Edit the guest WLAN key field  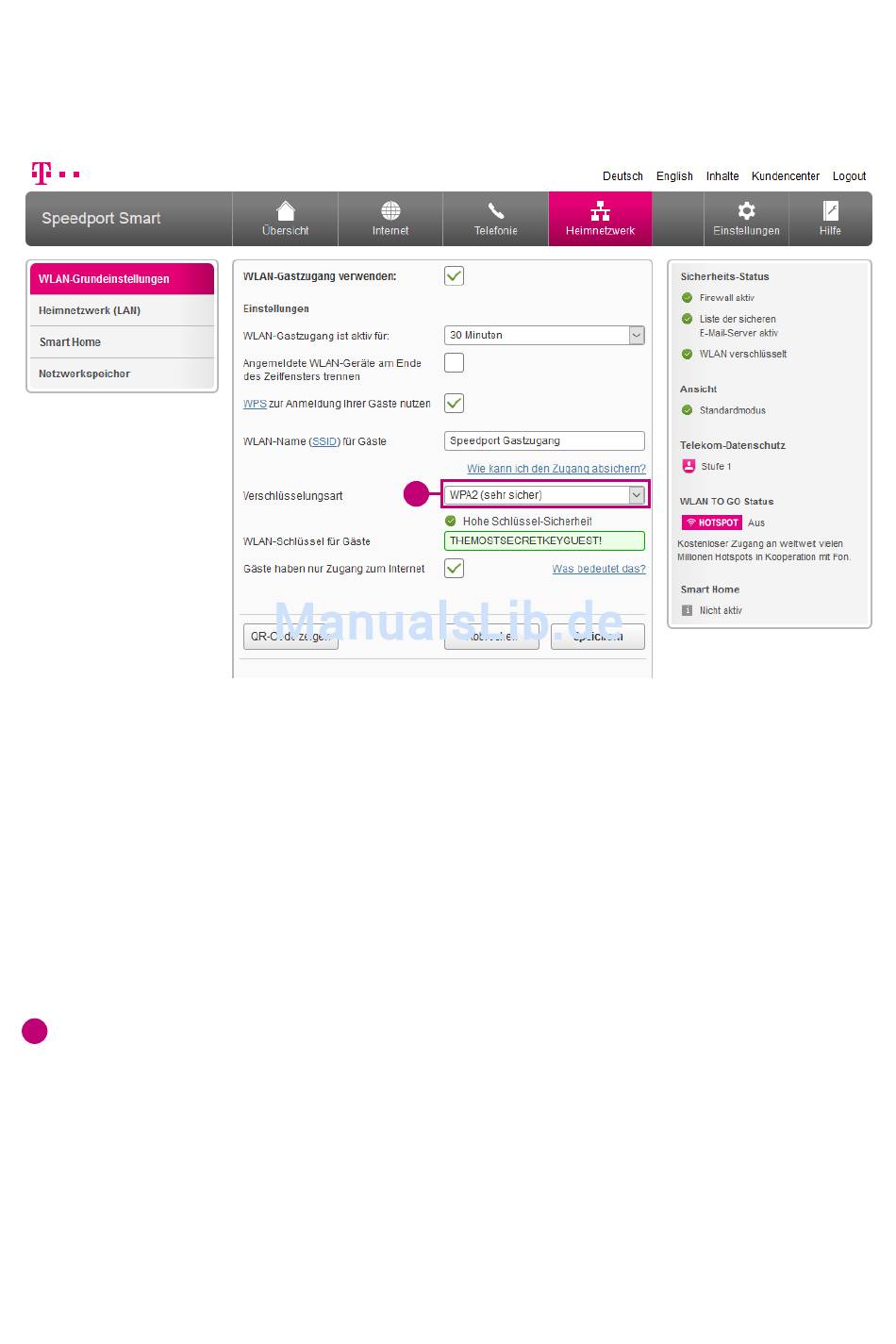[544, 540]
